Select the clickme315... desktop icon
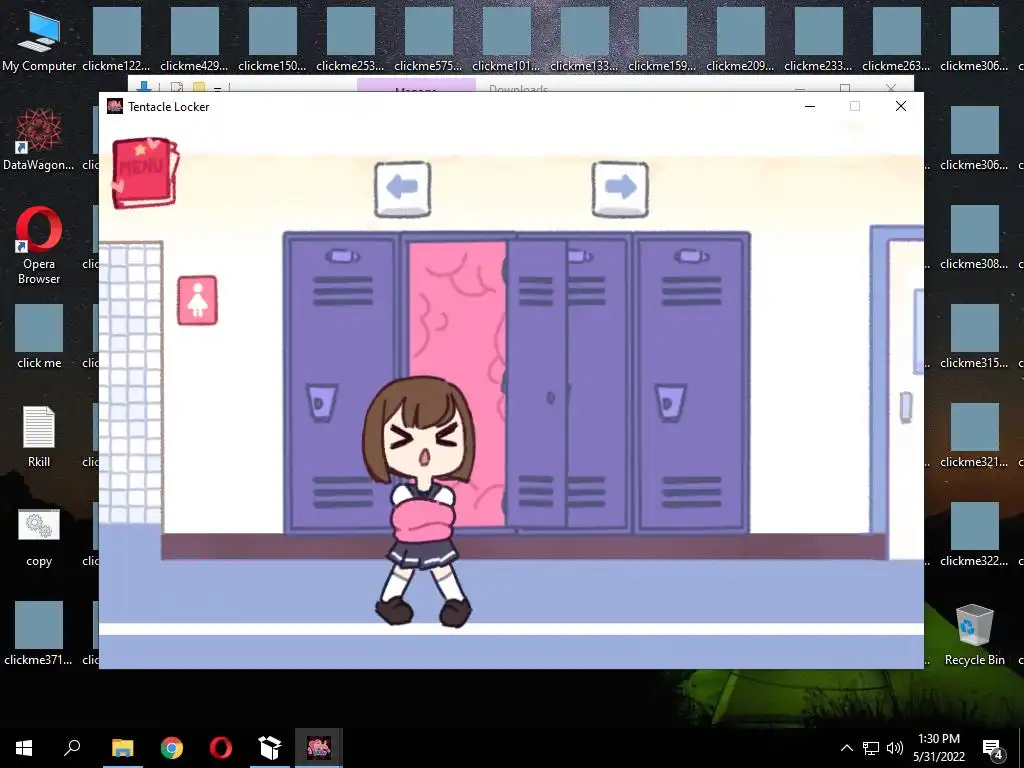The width and height of the screenshot is (1024, 768). pos(974,337)
